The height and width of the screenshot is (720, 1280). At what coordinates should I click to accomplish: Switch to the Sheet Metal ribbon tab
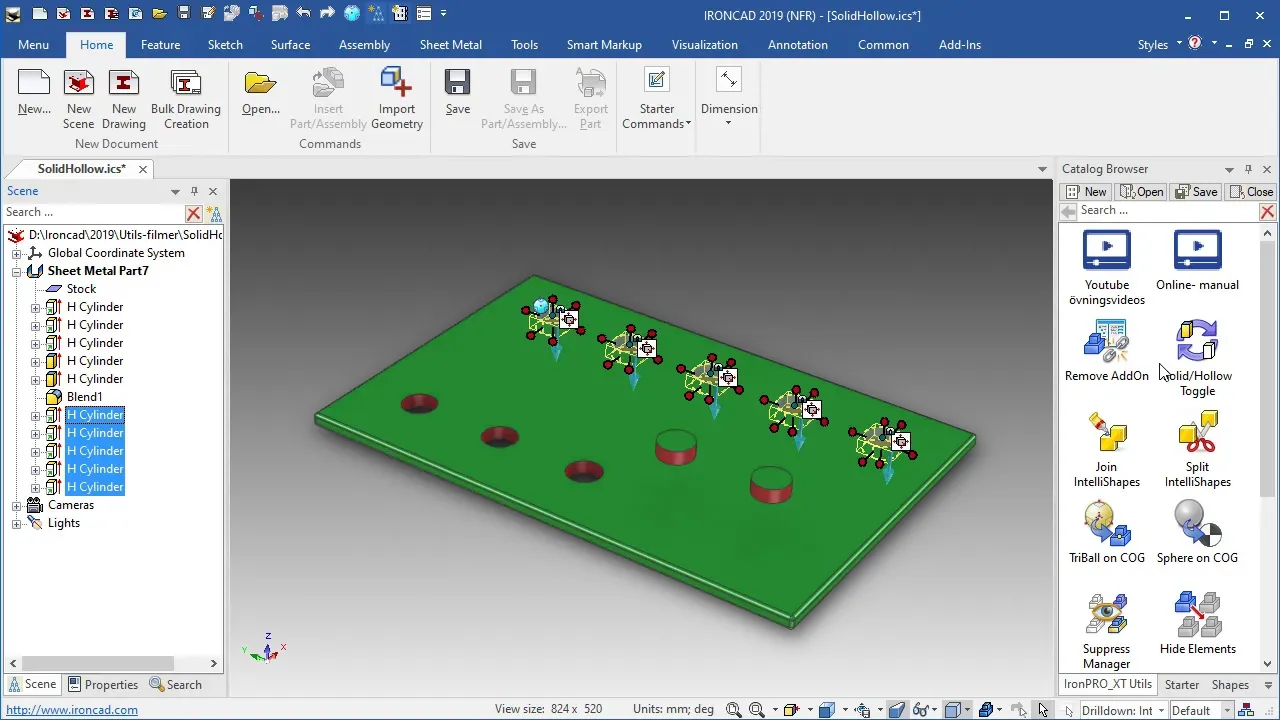click(450, 45)
